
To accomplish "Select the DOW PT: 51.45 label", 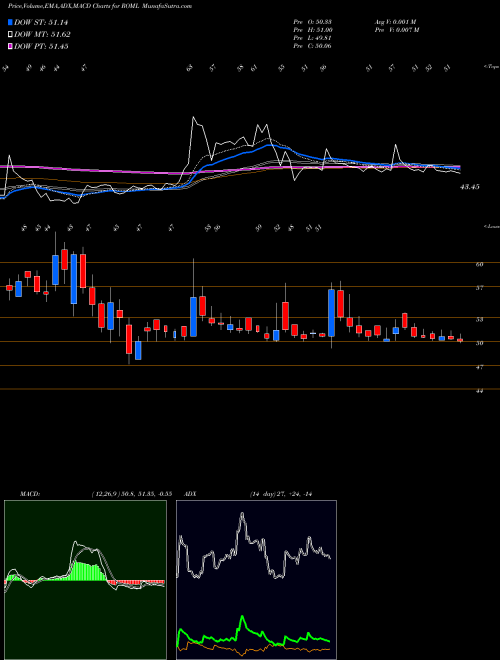I will coord(41,47).
